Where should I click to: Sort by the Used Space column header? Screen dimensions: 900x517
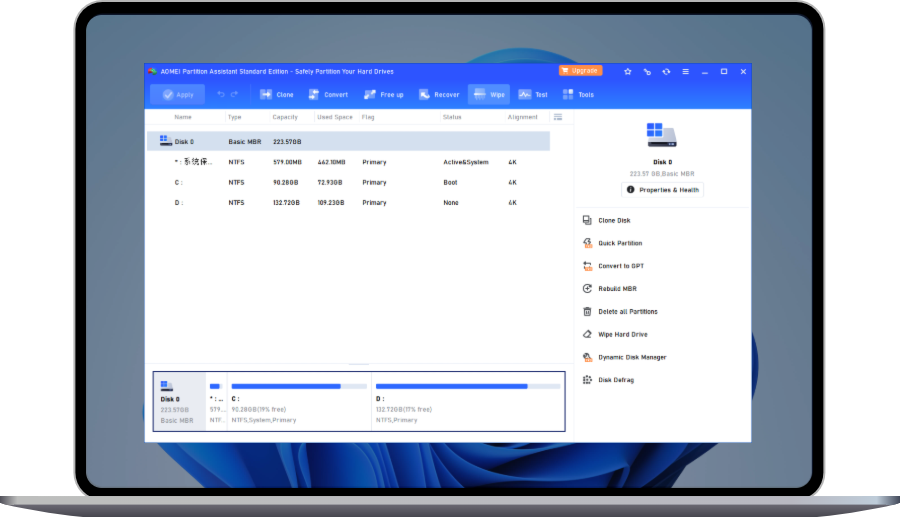coord(335,117)
